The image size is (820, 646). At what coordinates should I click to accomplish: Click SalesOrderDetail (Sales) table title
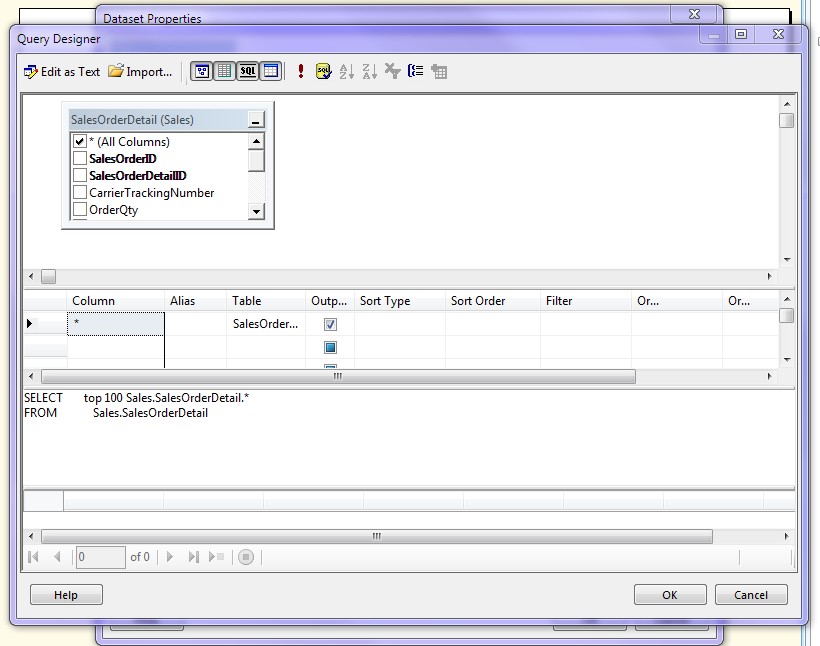coord(132,120)
